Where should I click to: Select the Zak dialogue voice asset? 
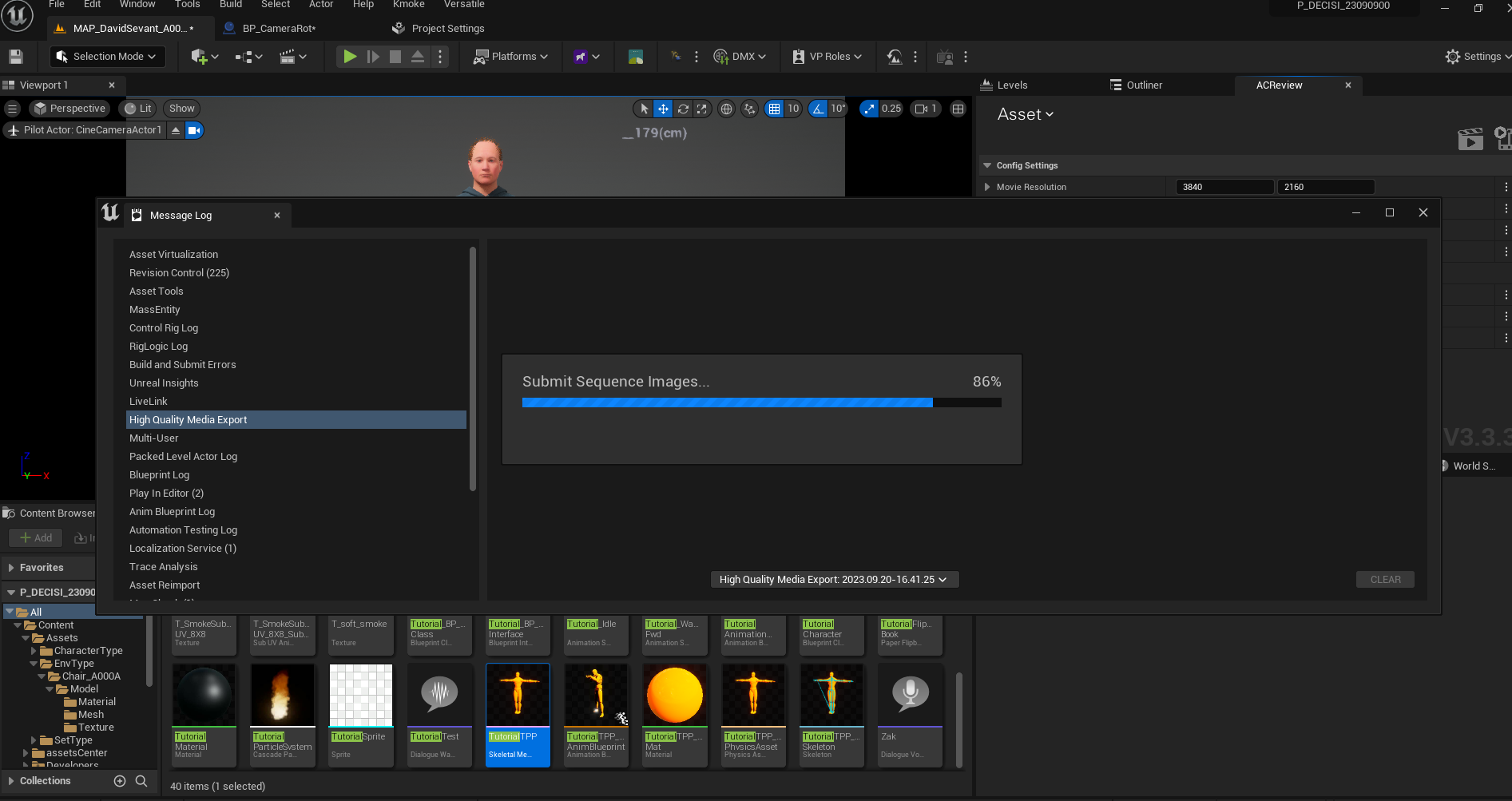pyautogui.click(x=910, y=714)
